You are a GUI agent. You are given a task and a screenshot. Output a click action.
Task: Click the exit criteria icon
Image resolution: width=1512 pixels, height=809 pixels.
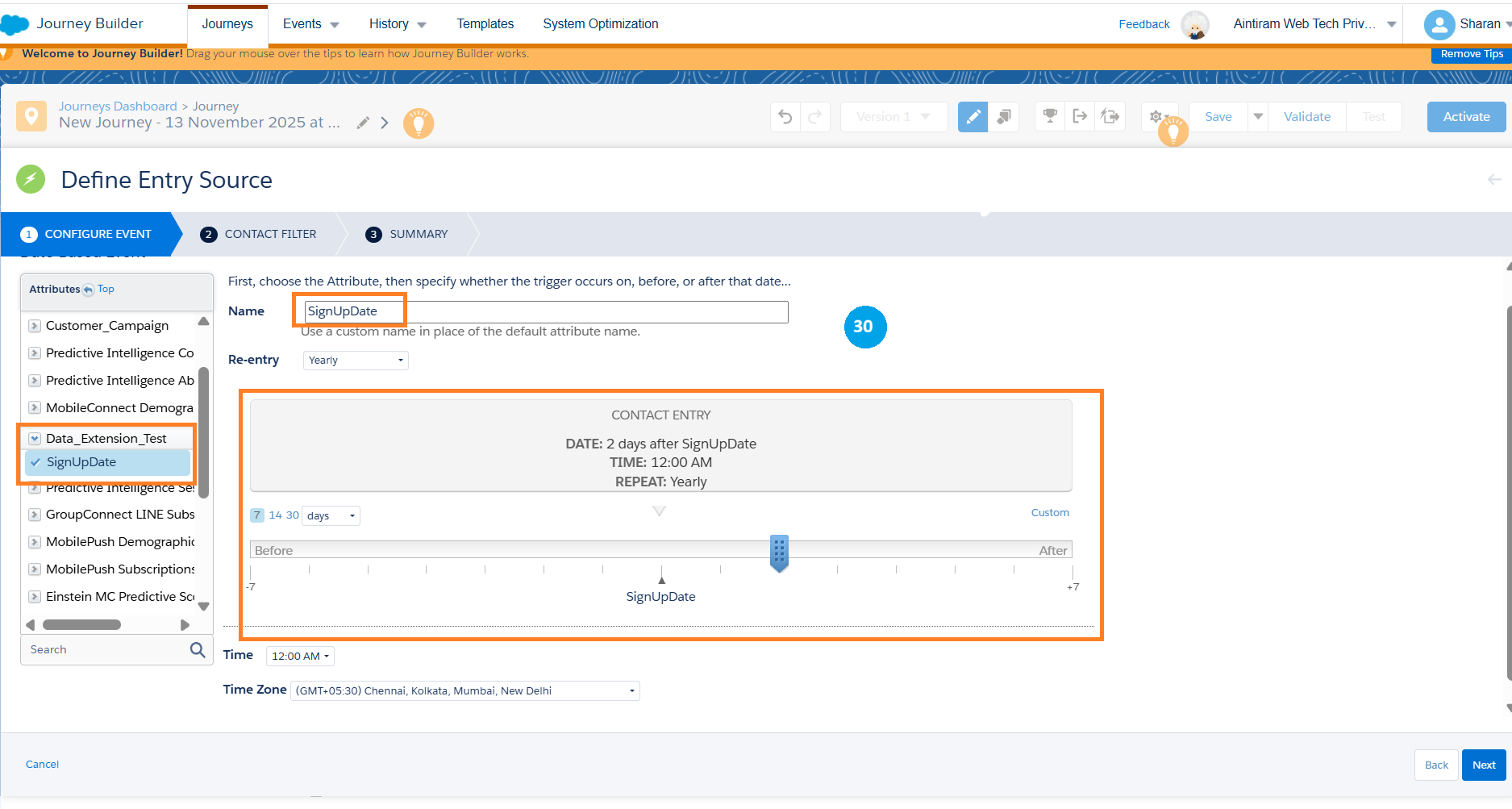1080,117
